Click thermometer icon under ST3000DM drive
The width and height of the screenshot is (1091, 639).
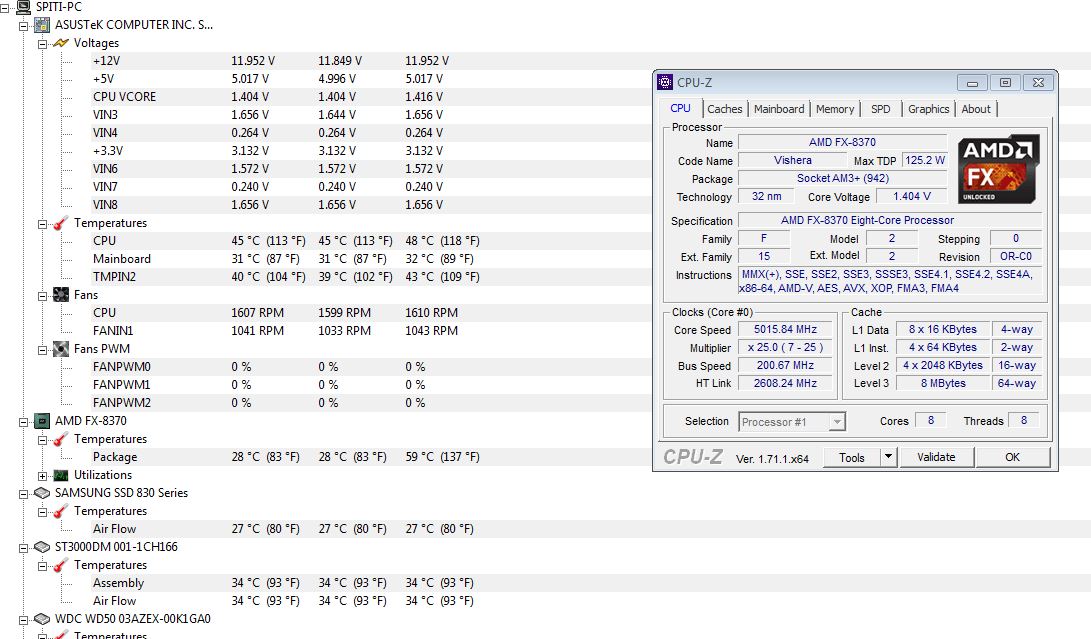click(x=61, y=565)
